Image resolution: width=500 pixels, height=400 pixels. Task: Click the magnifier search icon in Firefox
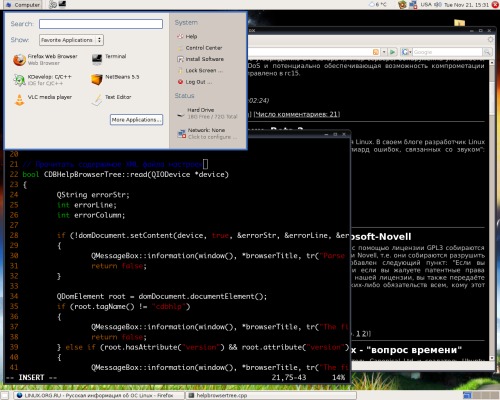[487, 52]
